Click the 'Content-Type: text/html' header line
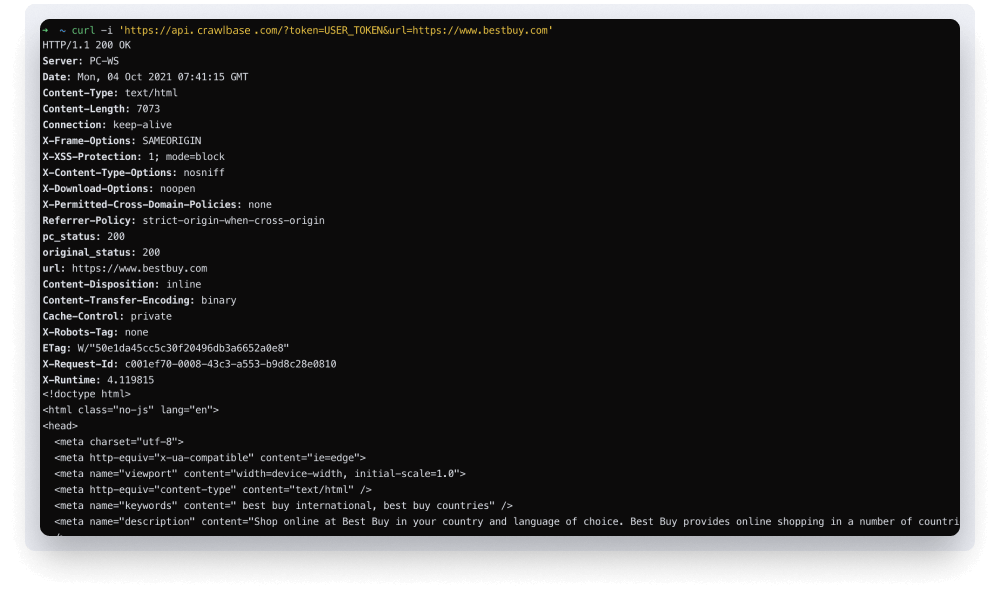Screen dimensions: 1000x596 pyautogui.click(x=110, y=93)
